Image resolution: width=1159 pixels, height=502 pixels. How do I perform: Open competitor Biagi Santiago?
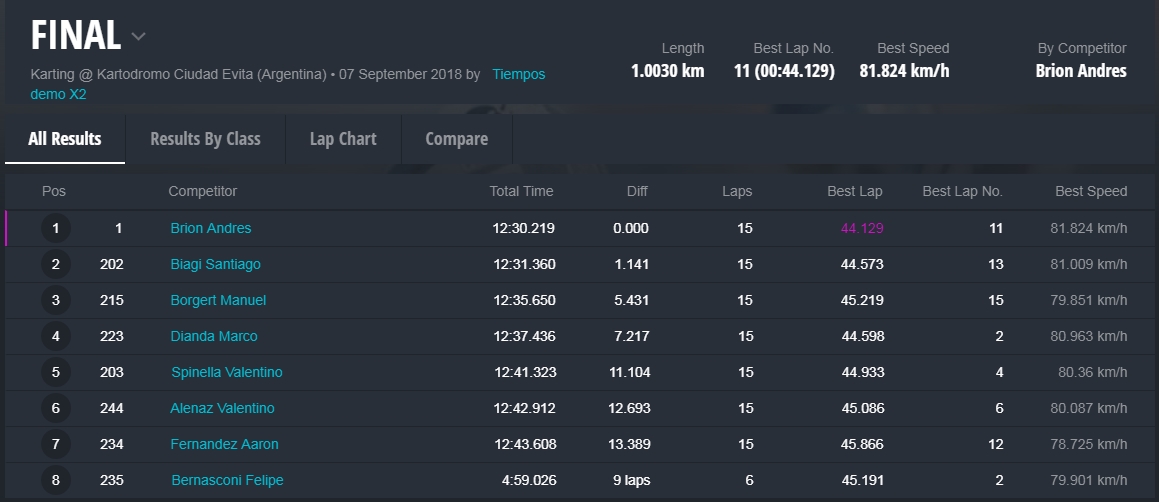(x=215, y=264)
